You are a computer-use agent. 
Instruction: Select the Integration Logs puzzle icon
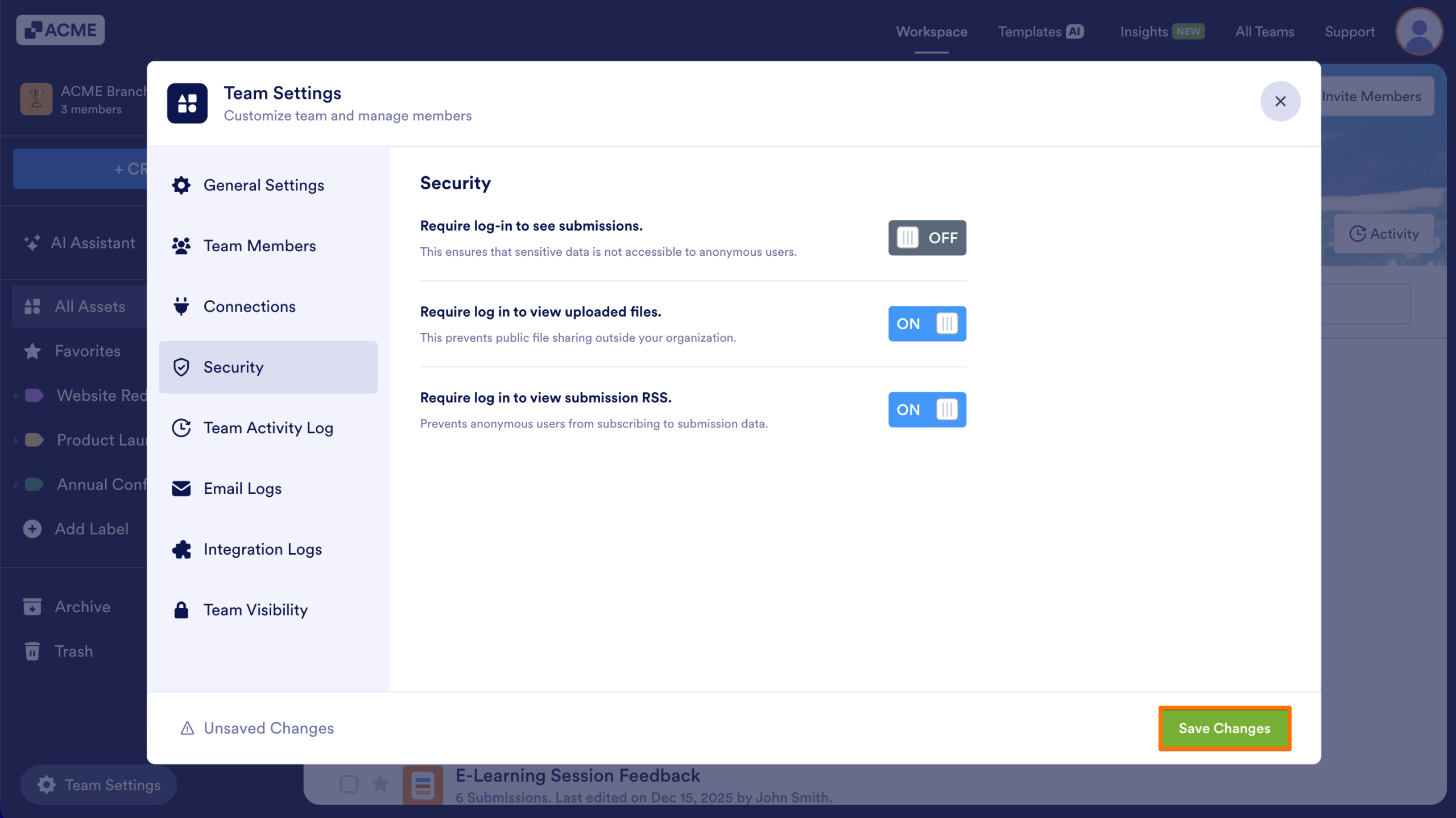pyautogui.click(x=181, y=549)
